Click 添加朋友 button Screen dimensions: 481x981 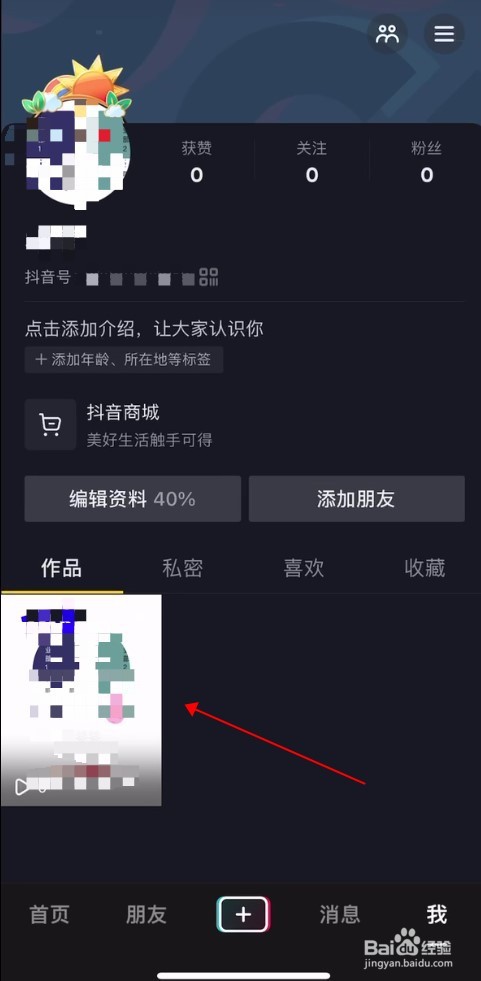click(x=357, y=499)
